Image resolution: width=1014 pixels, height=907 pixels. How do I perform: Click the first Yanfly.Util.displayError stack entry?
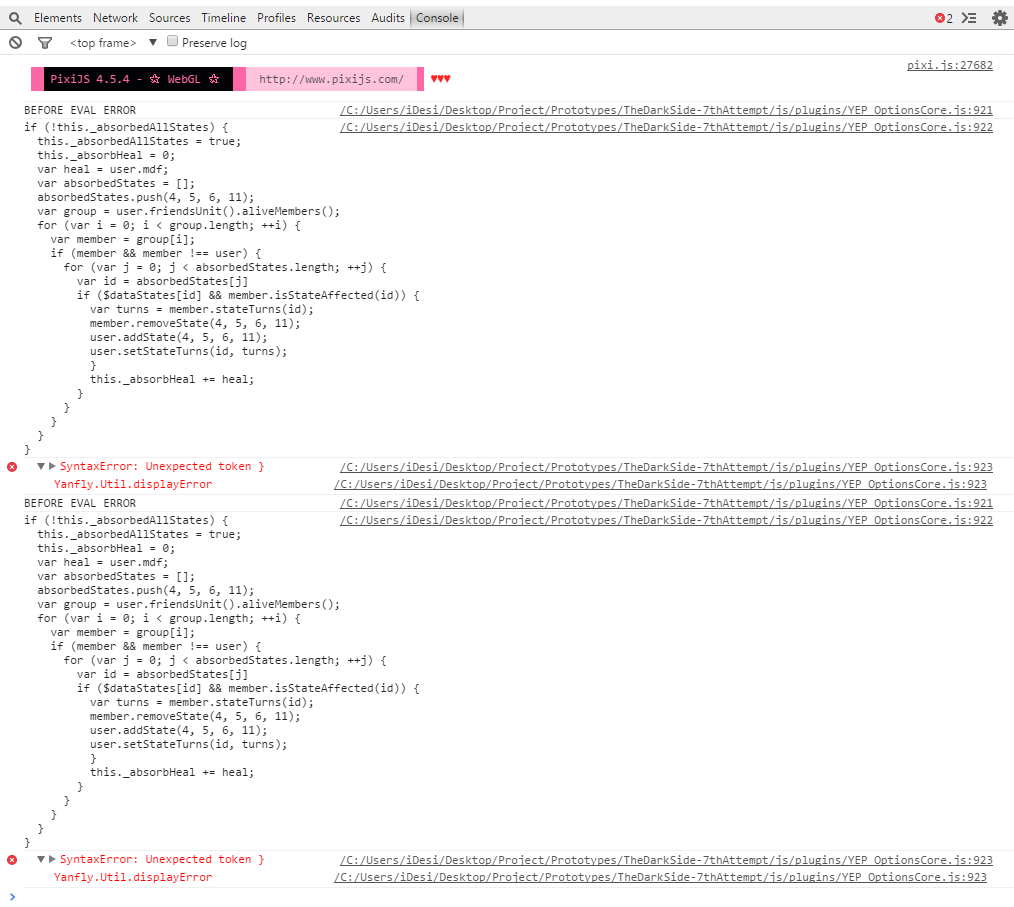click(133, 485)
